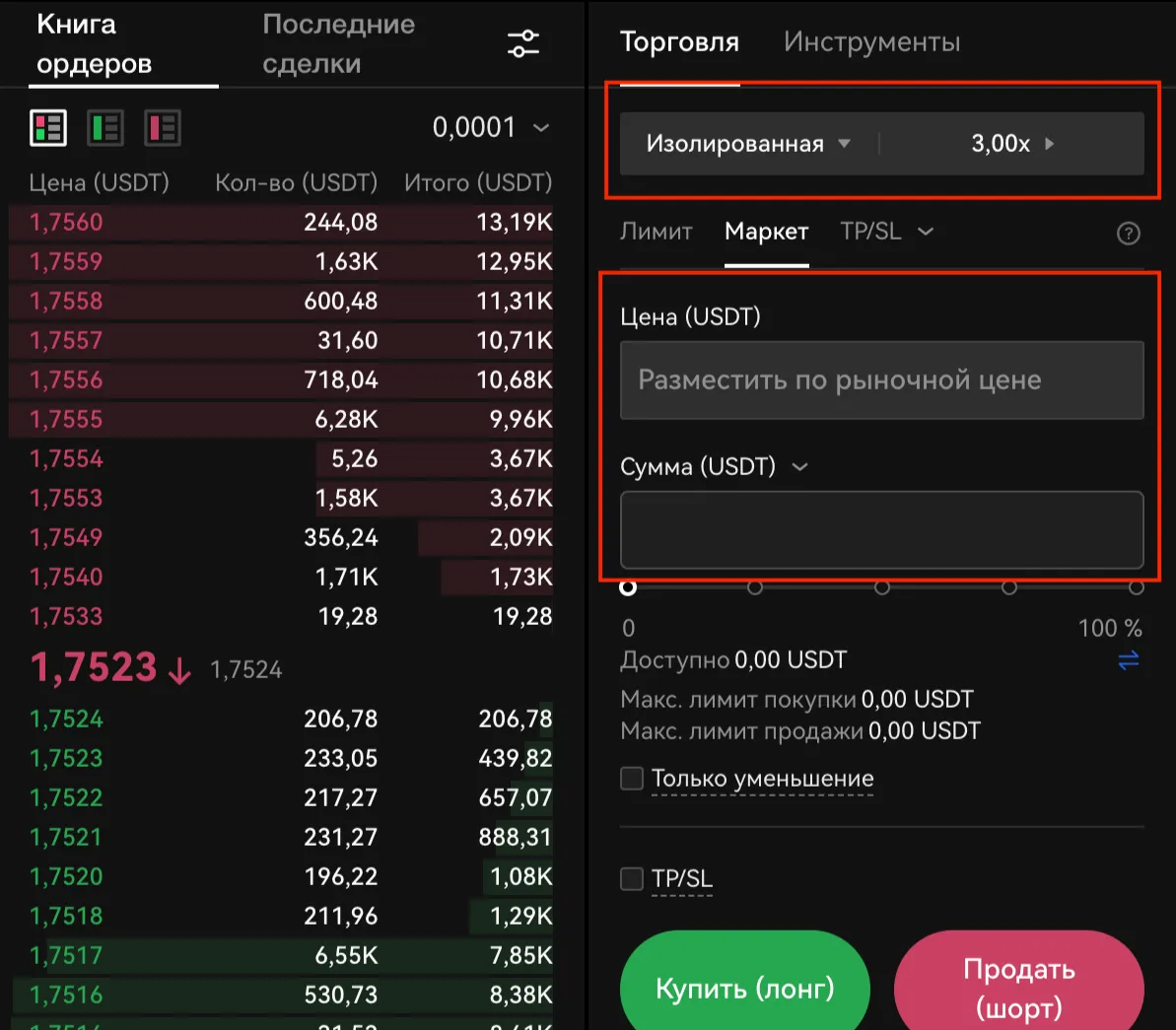Open the Инструменты tab
The image size is (1176, 1030).
coord(871,42)
